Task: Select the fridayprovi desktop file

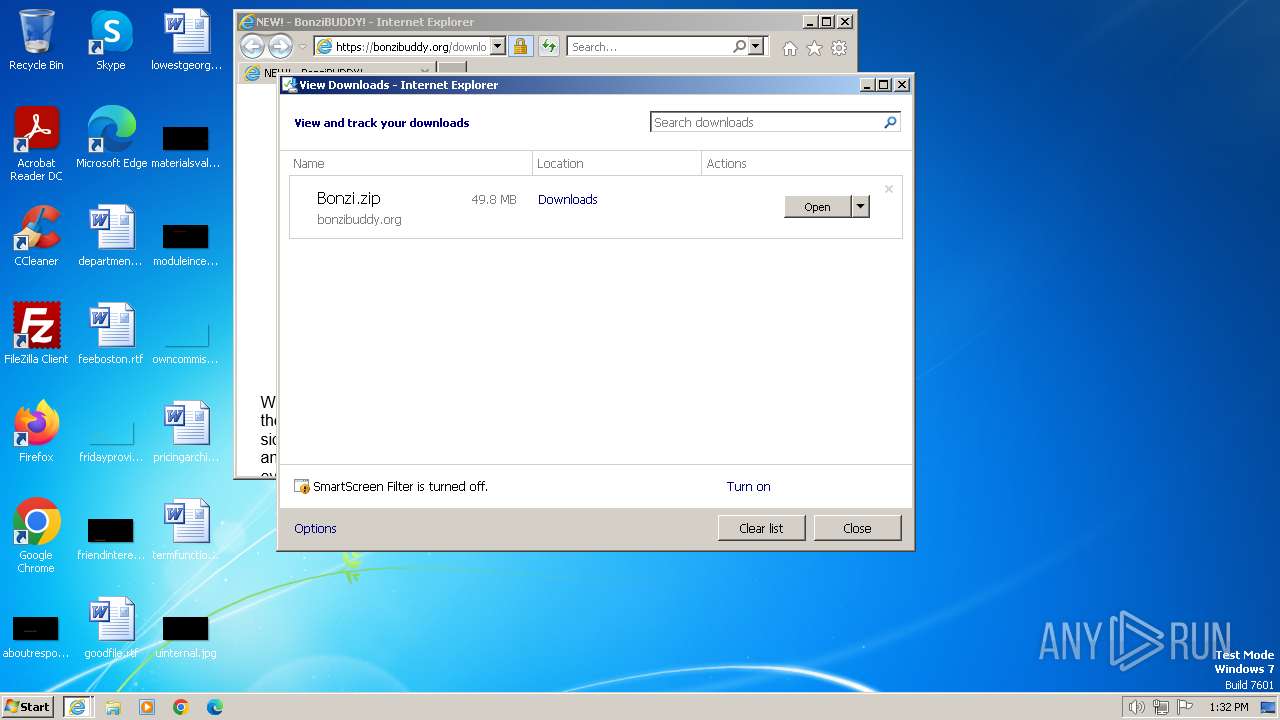Action: point(111,438)
